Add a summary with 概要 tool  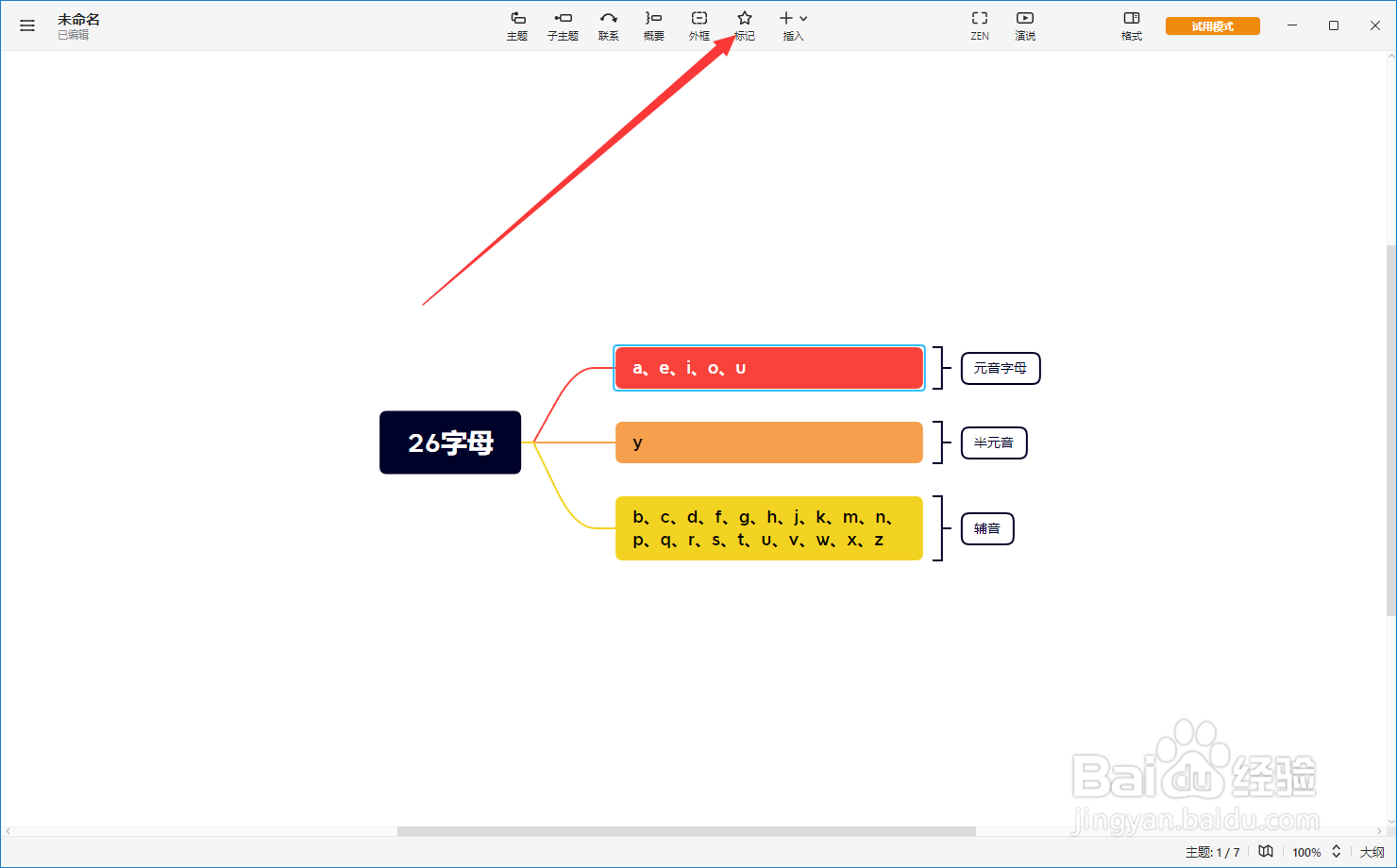point(654,26)
